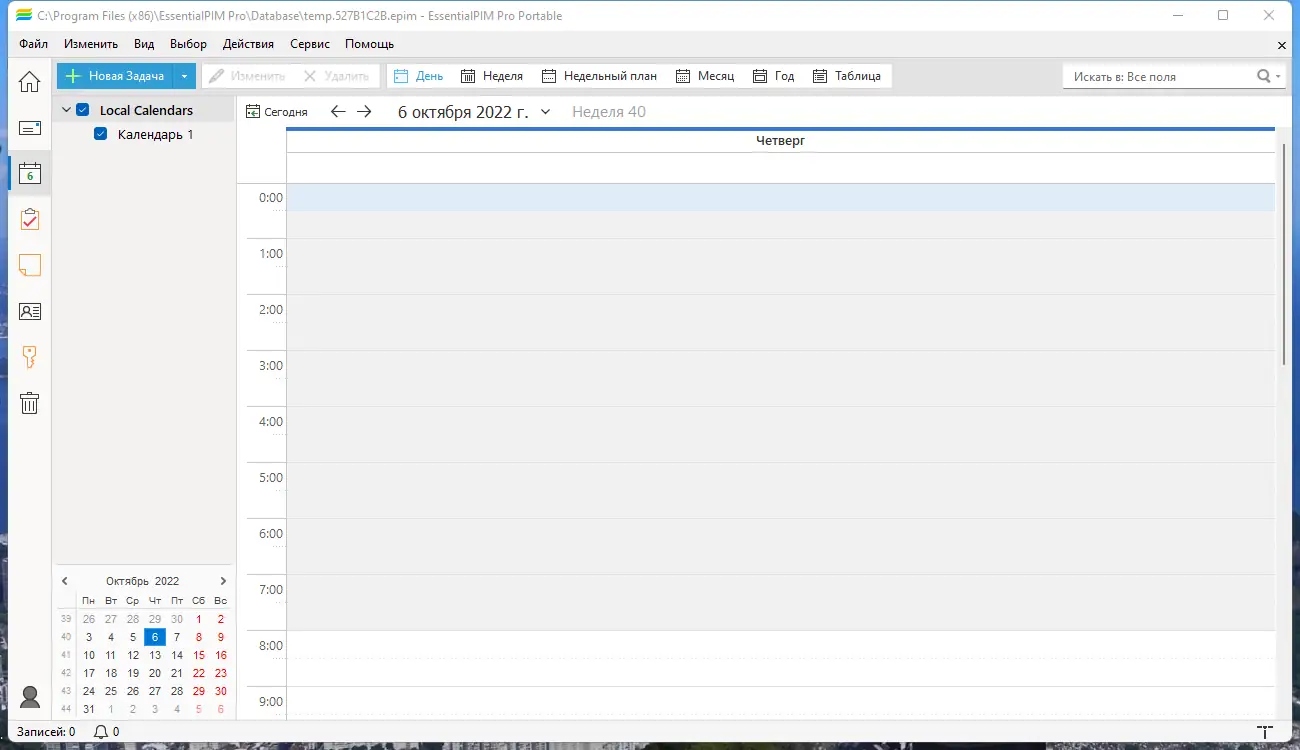Uncheck the Календарь 1 checkbox
The image size is (1300, 750).
click(100, 134)
